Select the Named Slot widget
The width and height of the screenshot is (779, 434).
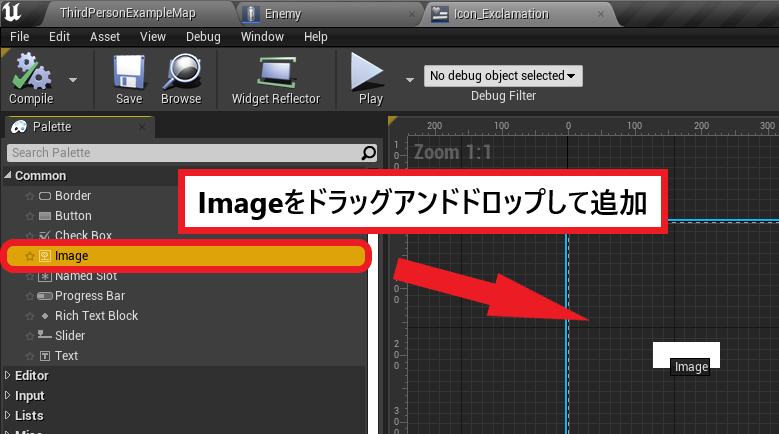point(86,276)
